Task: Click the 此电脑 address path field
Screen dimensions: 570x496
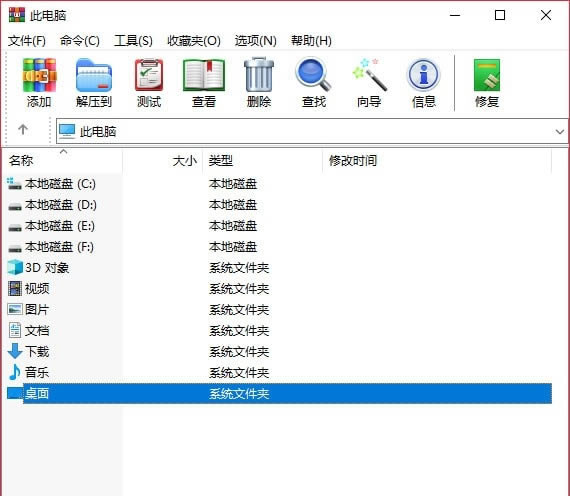Action: pos(312,131)
